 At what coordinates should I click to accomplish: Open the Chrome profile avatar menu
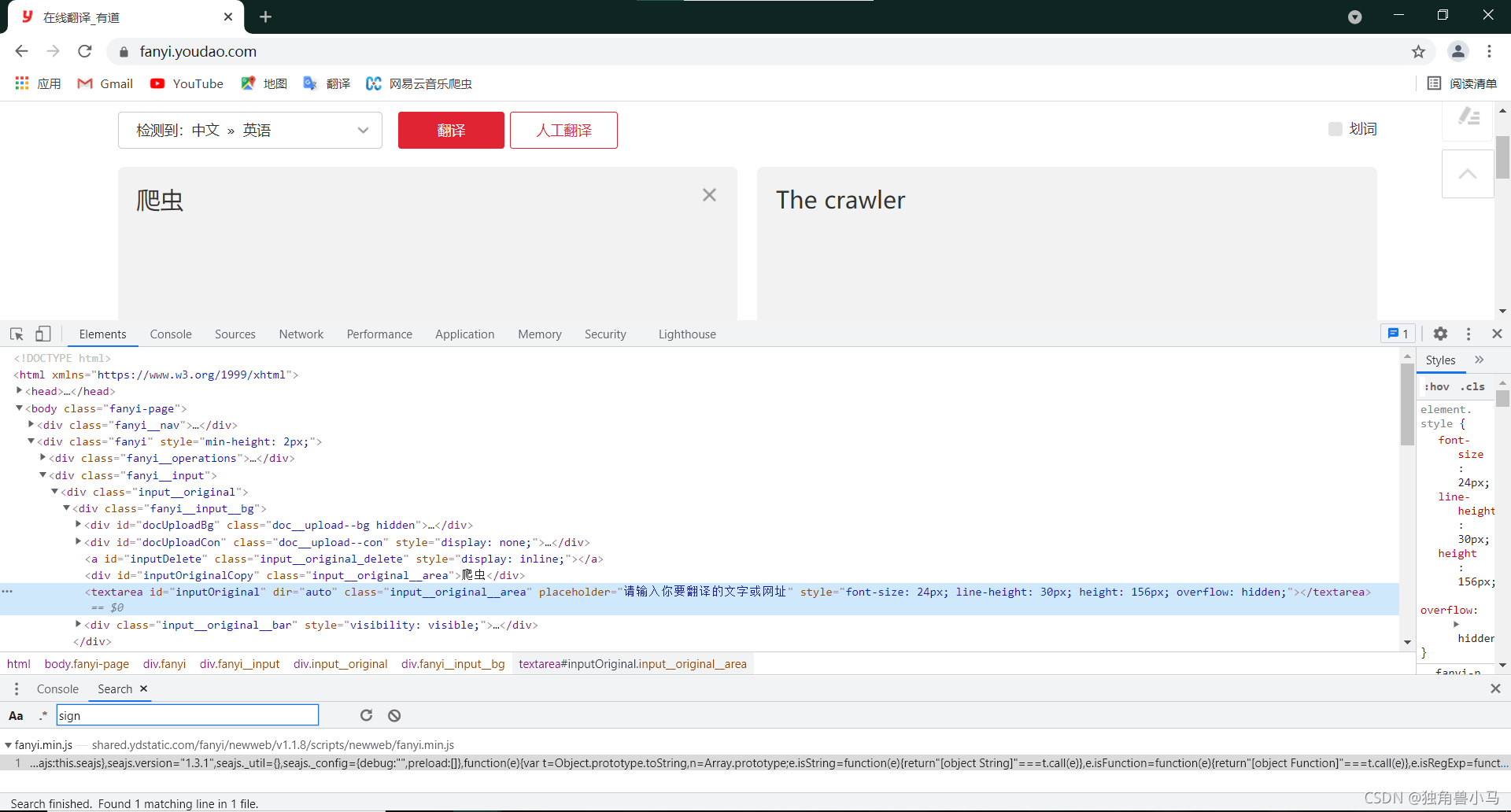coord(1457,51)
